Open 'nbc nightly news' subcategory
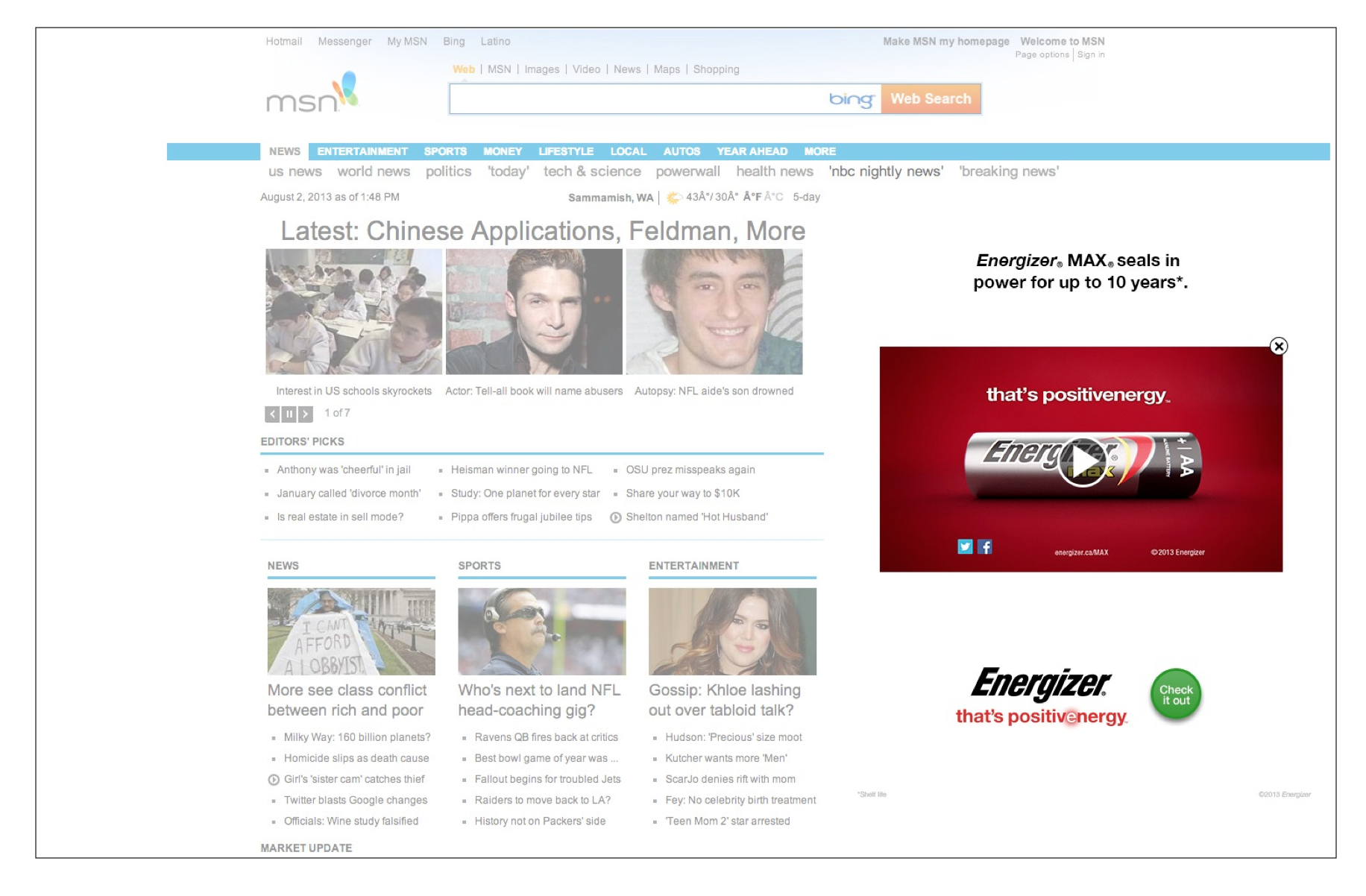The width and height of the screenshot is (1366, 896). (886, 171)
